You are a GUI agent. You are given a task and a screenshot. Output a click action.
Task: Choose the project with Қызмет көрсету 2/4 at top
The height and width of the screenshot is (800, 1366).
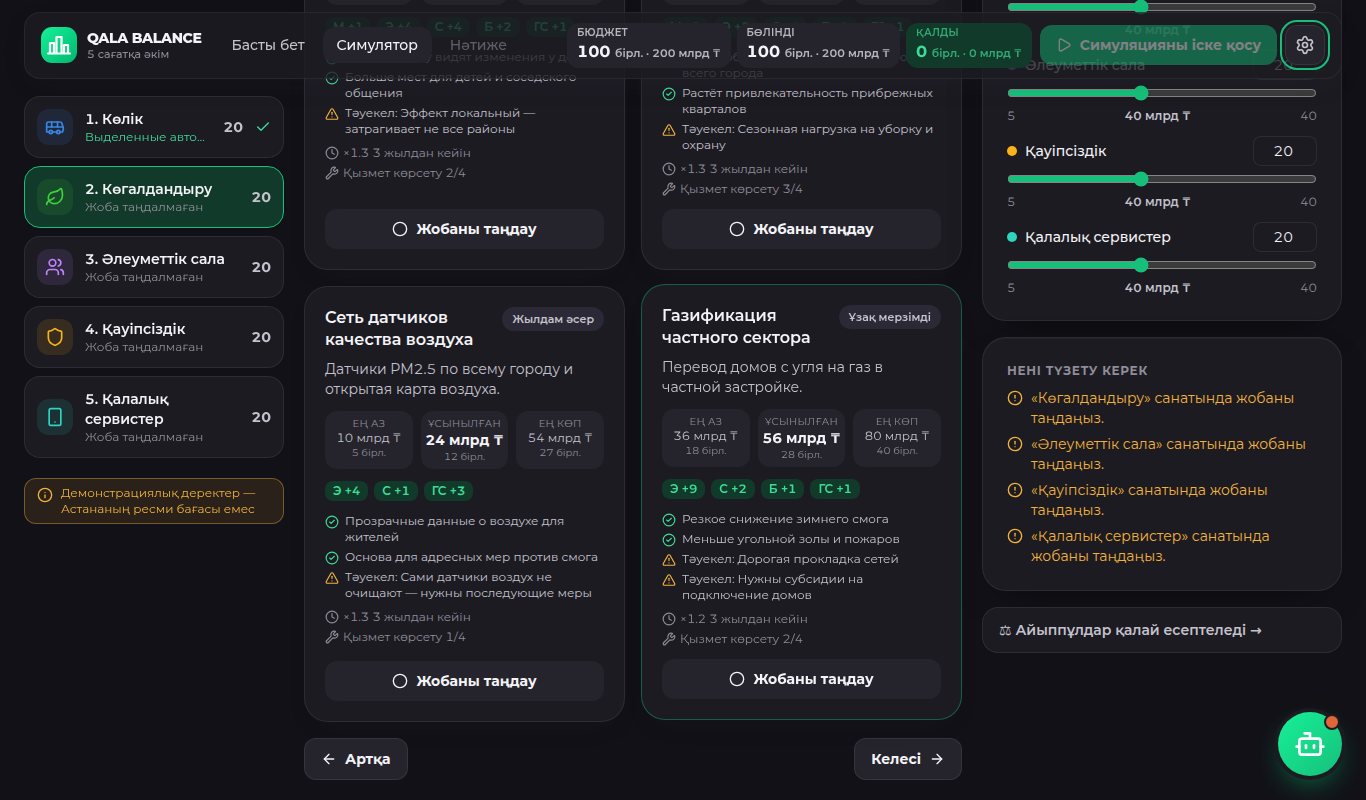click(x=464, y=229)
